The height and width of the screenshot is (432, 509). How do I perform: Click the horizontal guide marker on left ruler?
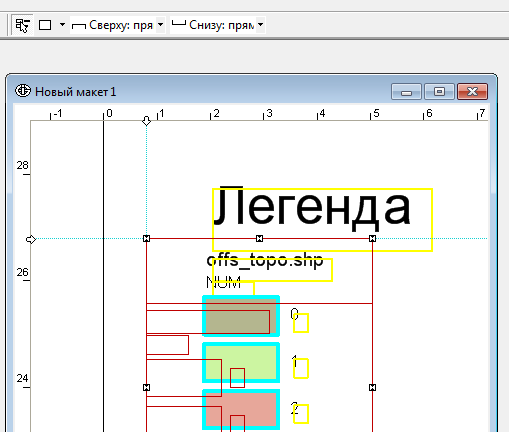(31, 239)
